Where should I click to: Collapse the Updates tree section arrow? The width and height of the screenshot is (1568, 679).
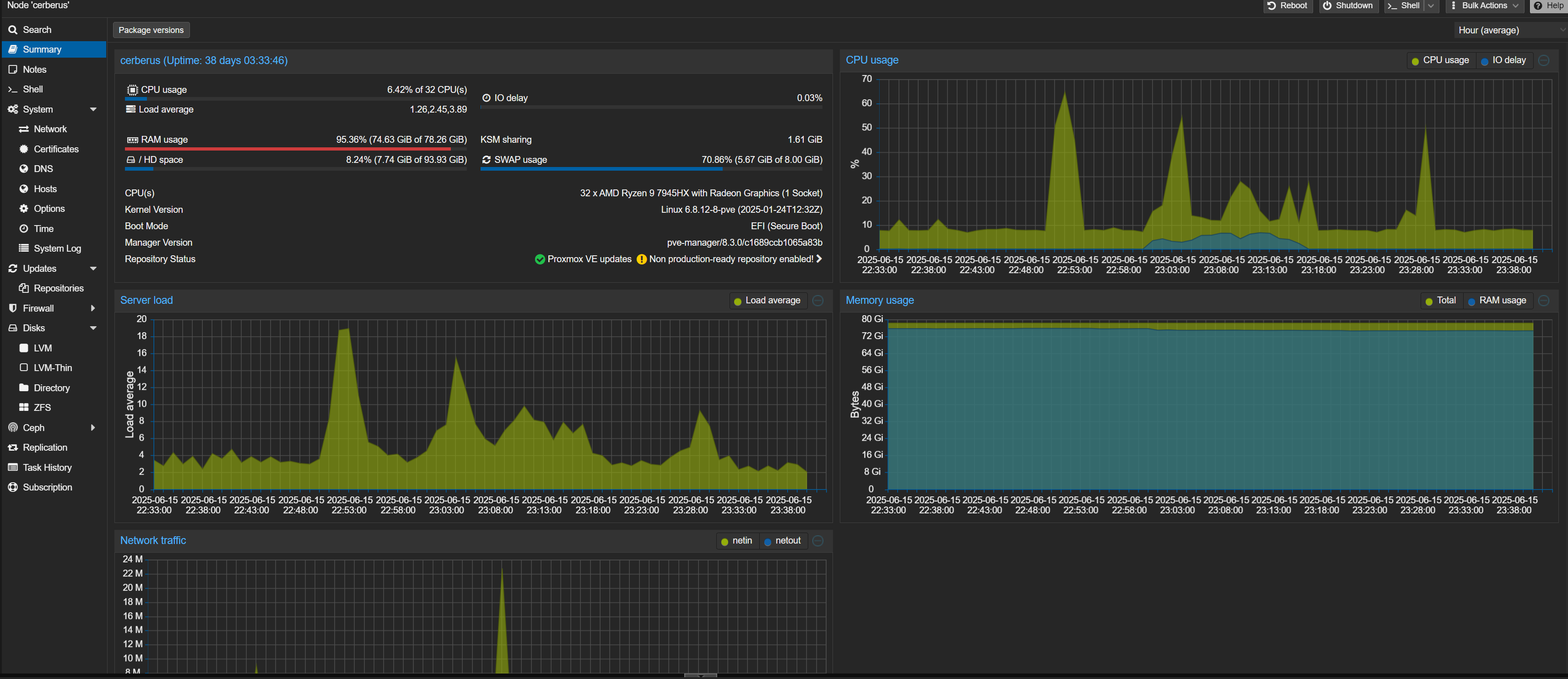tap(93, 268)
